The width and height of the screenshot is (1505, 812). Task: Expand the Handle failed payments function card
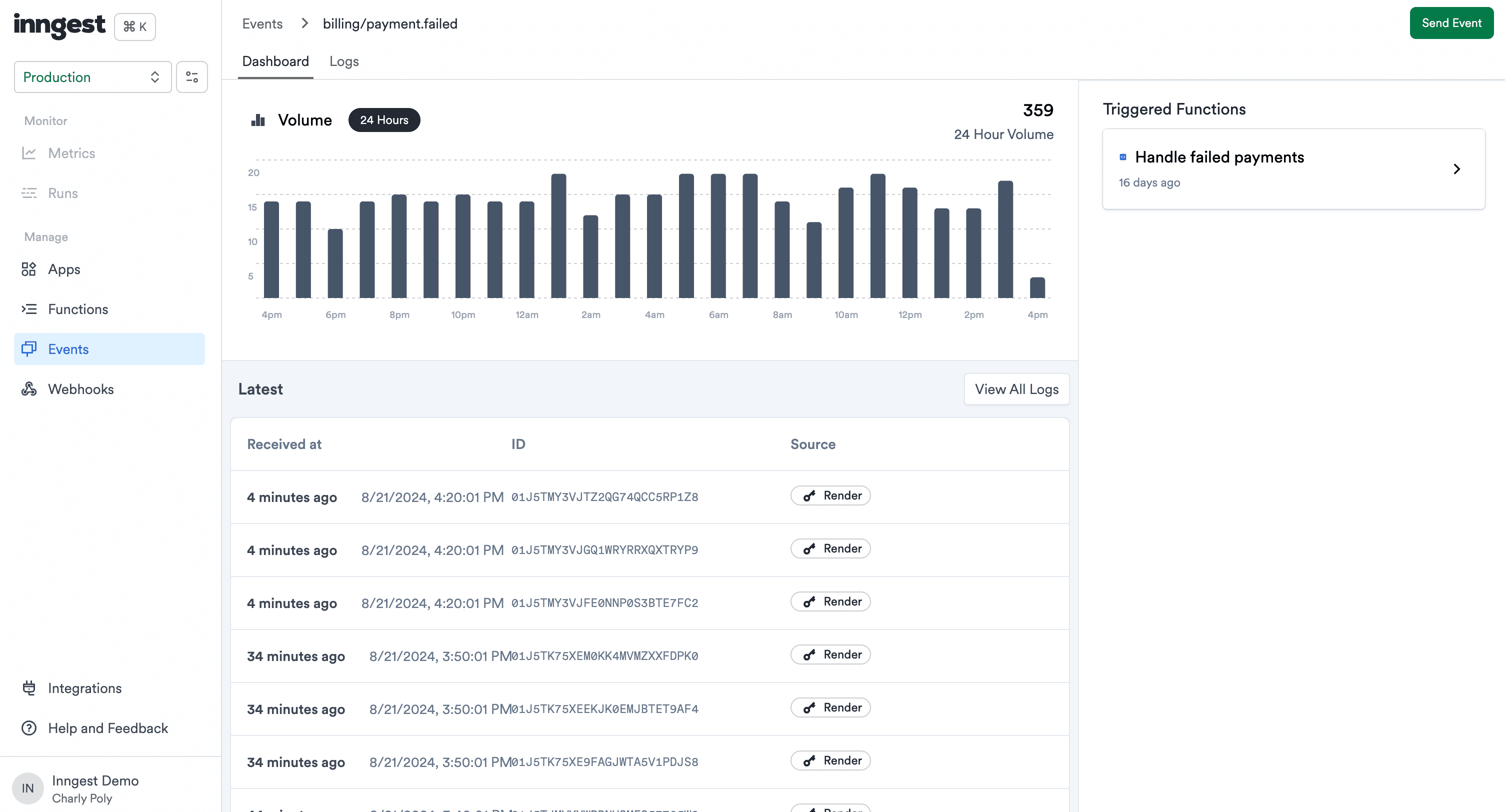click(x=1456, y=169)
